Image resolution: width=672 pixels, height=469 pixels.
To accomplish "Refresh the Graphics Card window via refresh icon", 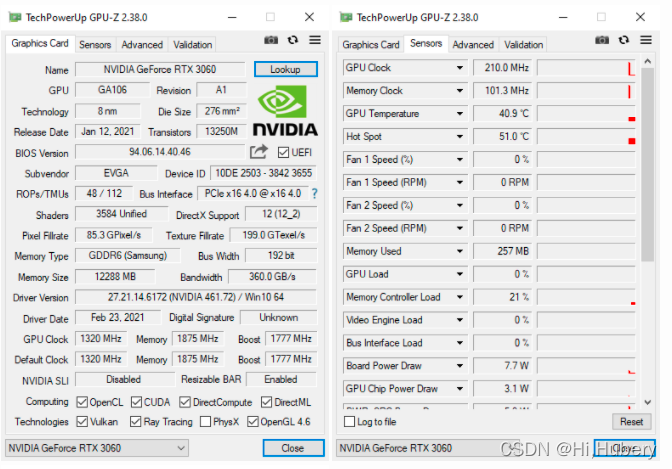I will pos(293,40).
